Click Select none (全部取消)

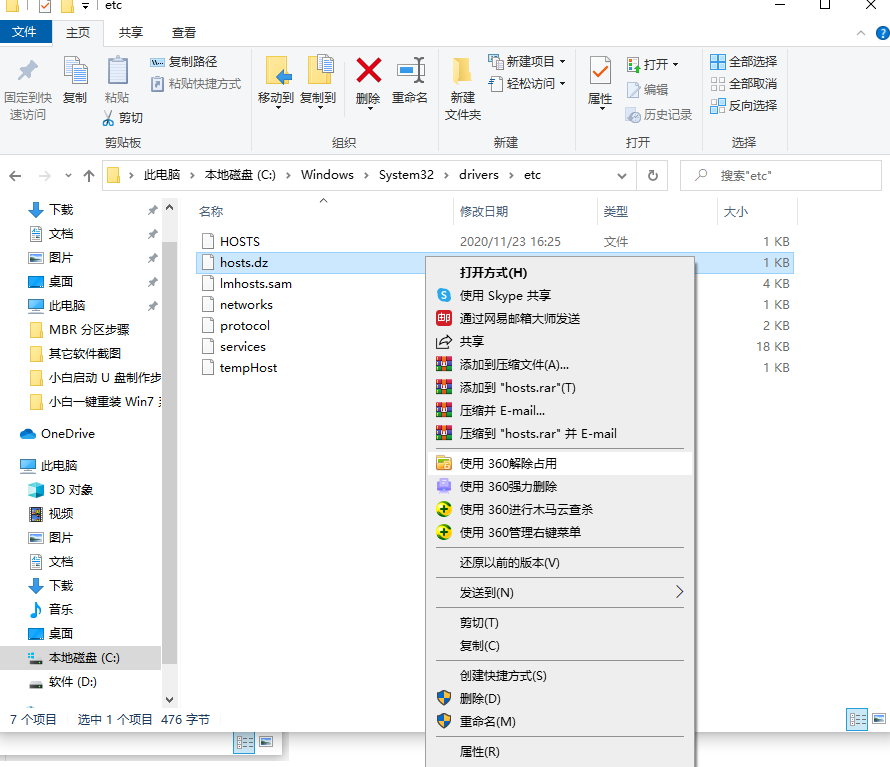(x=744, y=83)
